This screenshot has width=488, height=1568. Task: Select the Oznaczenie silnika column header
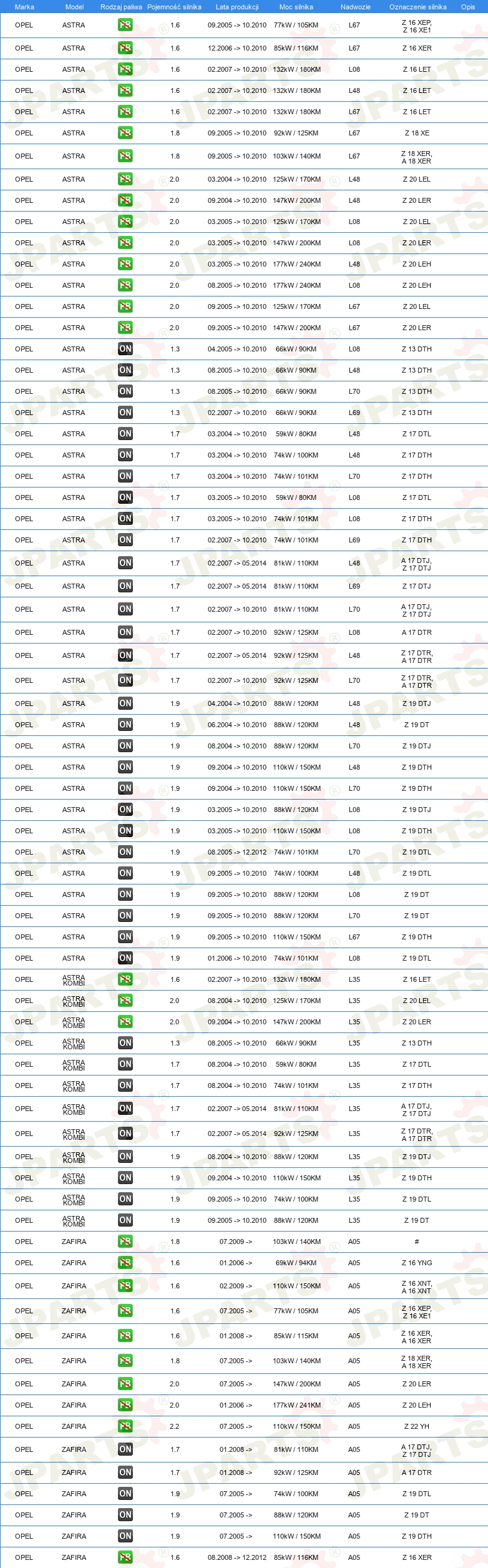(418, 7)
